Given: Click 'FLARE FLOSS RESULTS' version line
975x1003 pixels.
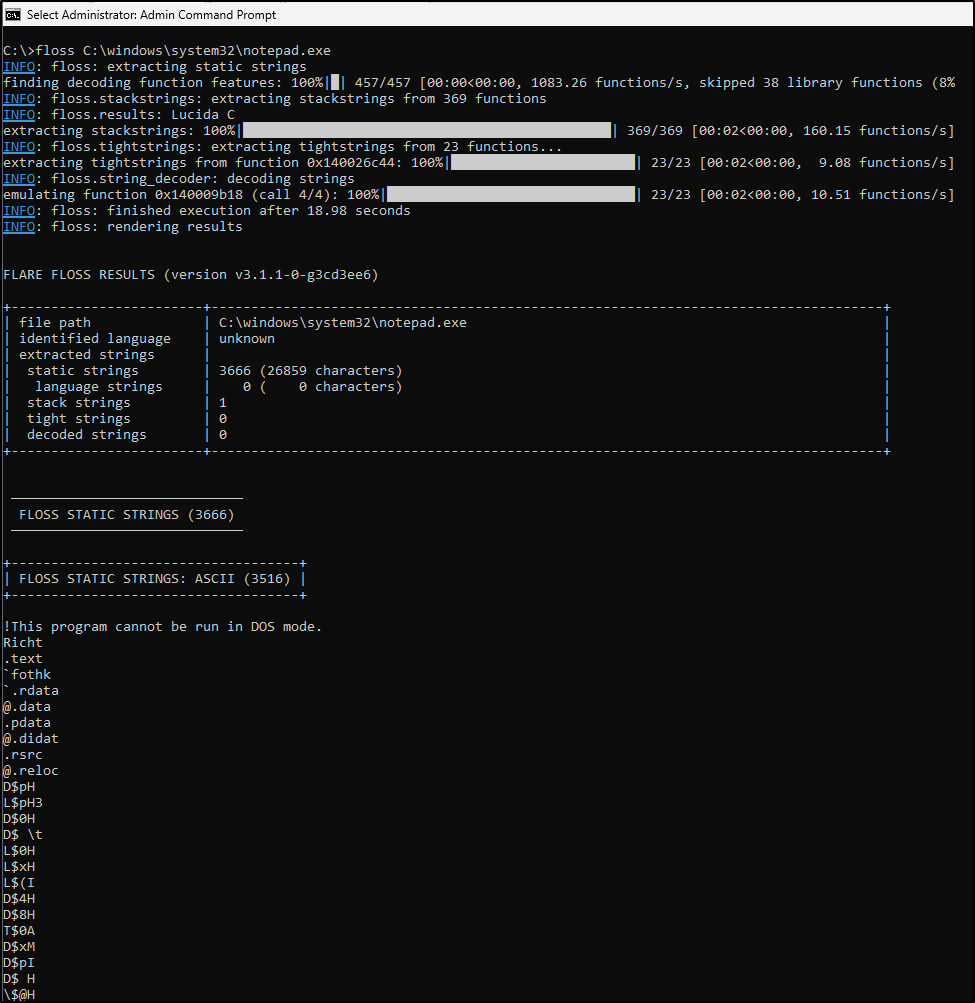Looking at the screenshot, I should (191, 274).
